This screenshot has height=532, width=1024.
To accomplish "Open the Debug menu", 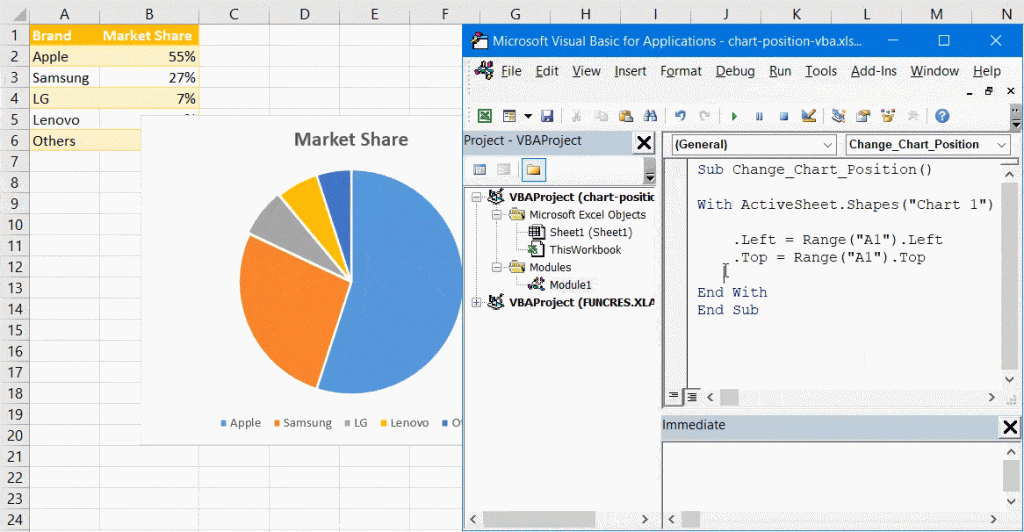I will pyautogui.click(x=735, y=71).
